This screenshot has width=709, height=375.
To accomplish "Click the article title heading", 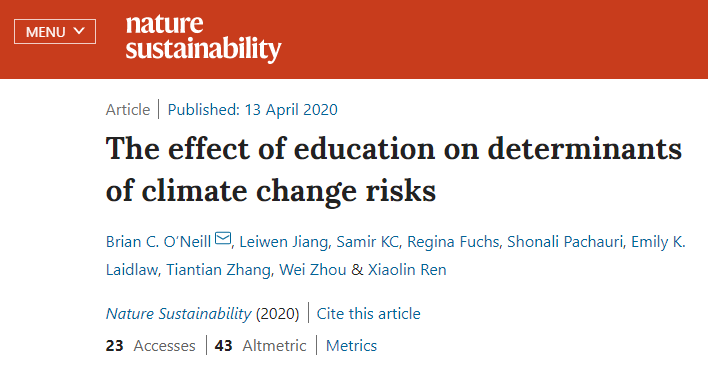I will coord(393,170).
